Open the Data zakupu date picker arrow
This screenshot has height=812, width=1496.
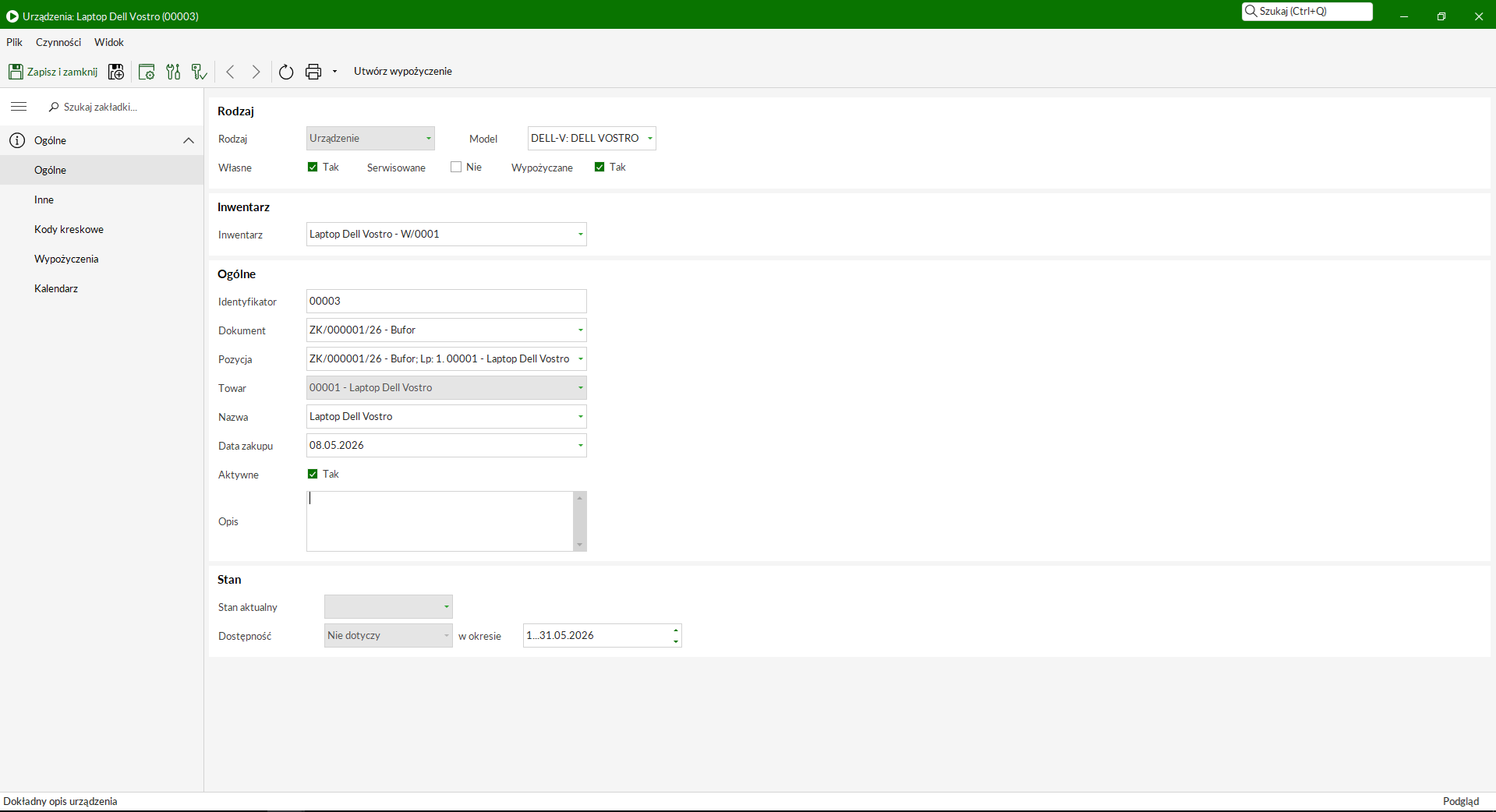(580, 446)
